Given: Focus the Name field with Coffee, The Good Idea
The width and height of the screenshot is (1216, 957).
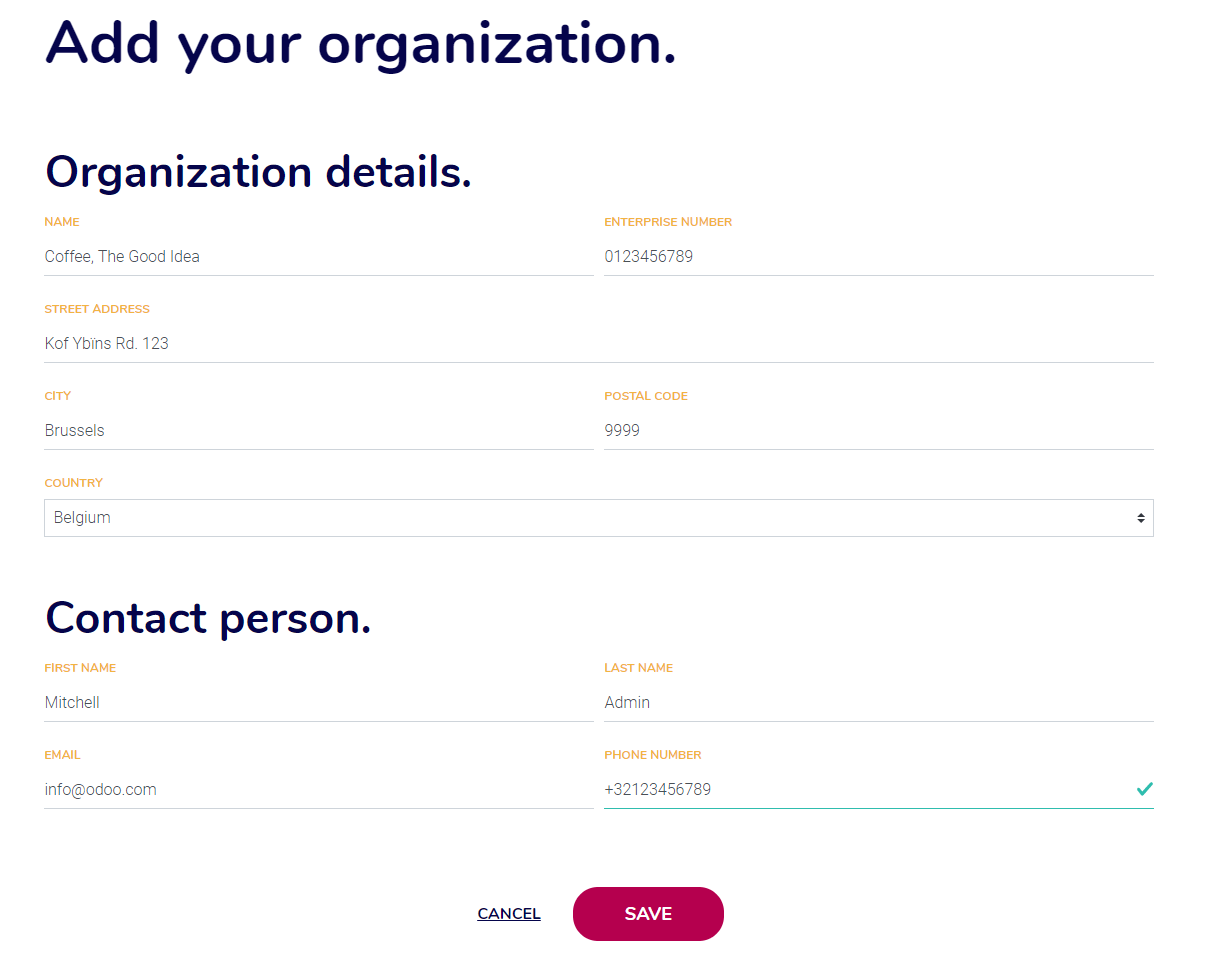Looking at the screenshot, I should [x=319, y=257].
